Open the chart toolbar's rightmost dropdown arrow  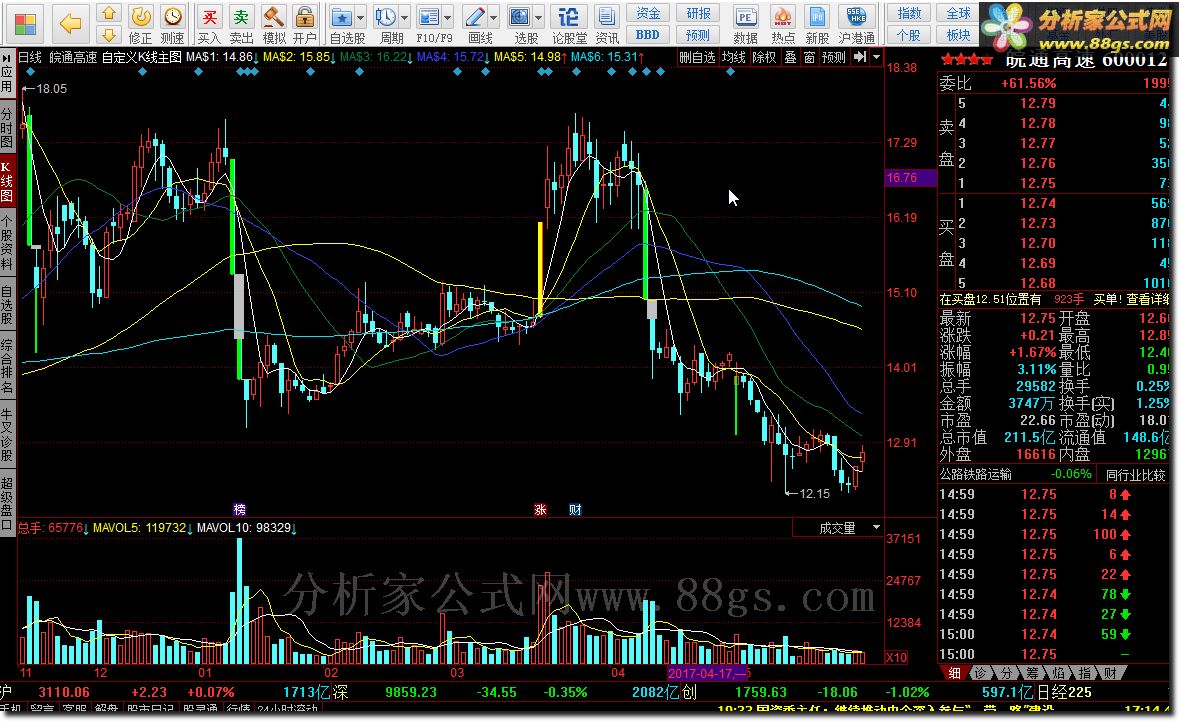pos(876,57)
